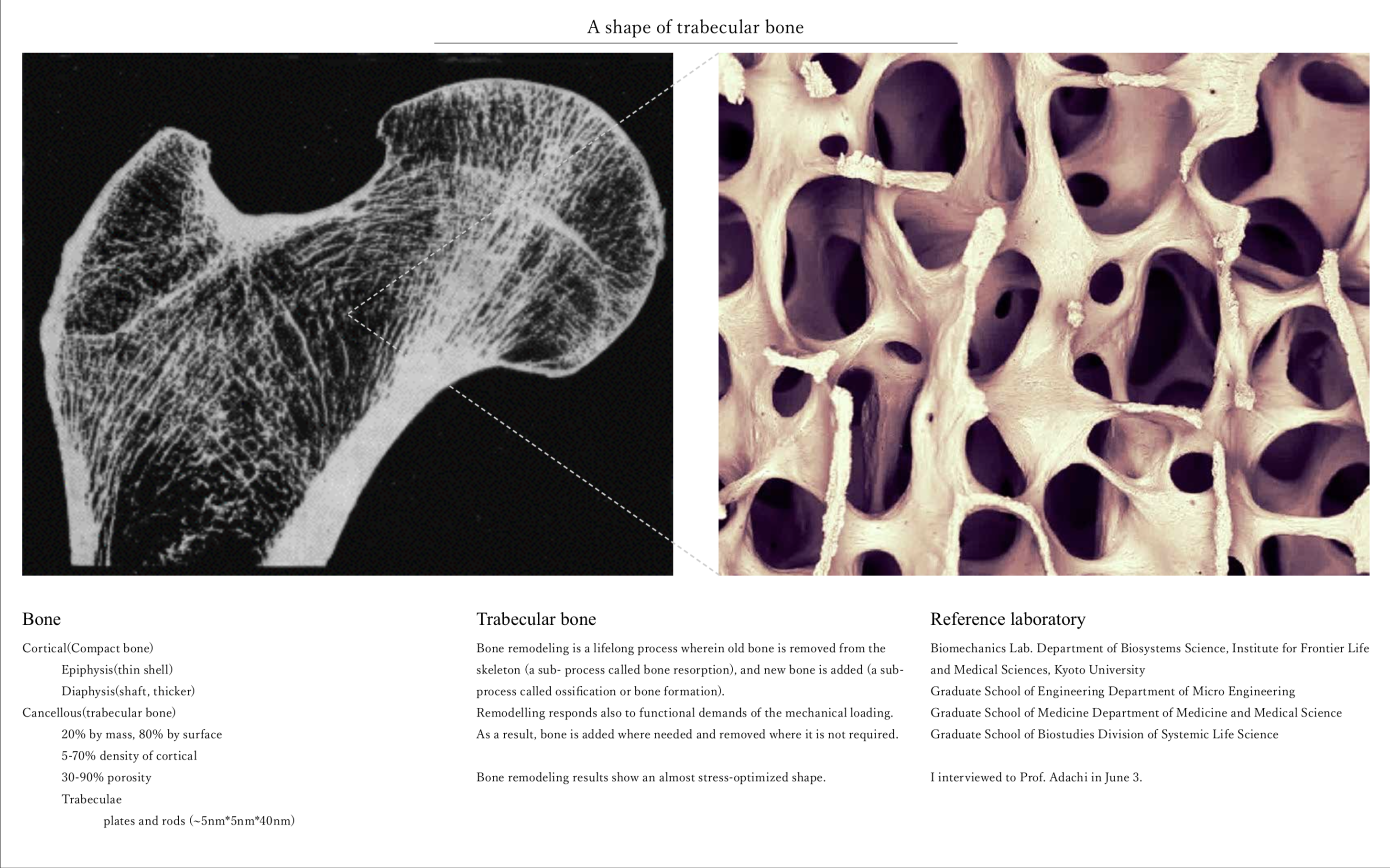The width and height of the screenshot is (1390, 868).
Task: Click '20% by mass, 80% by surface'
Action: [141, 734]
